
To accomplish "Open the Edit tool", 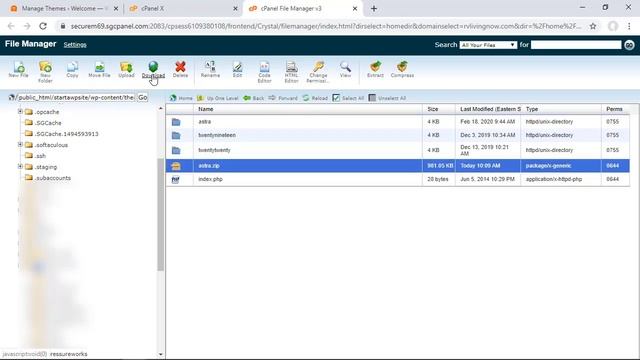I will coord(237,69).
